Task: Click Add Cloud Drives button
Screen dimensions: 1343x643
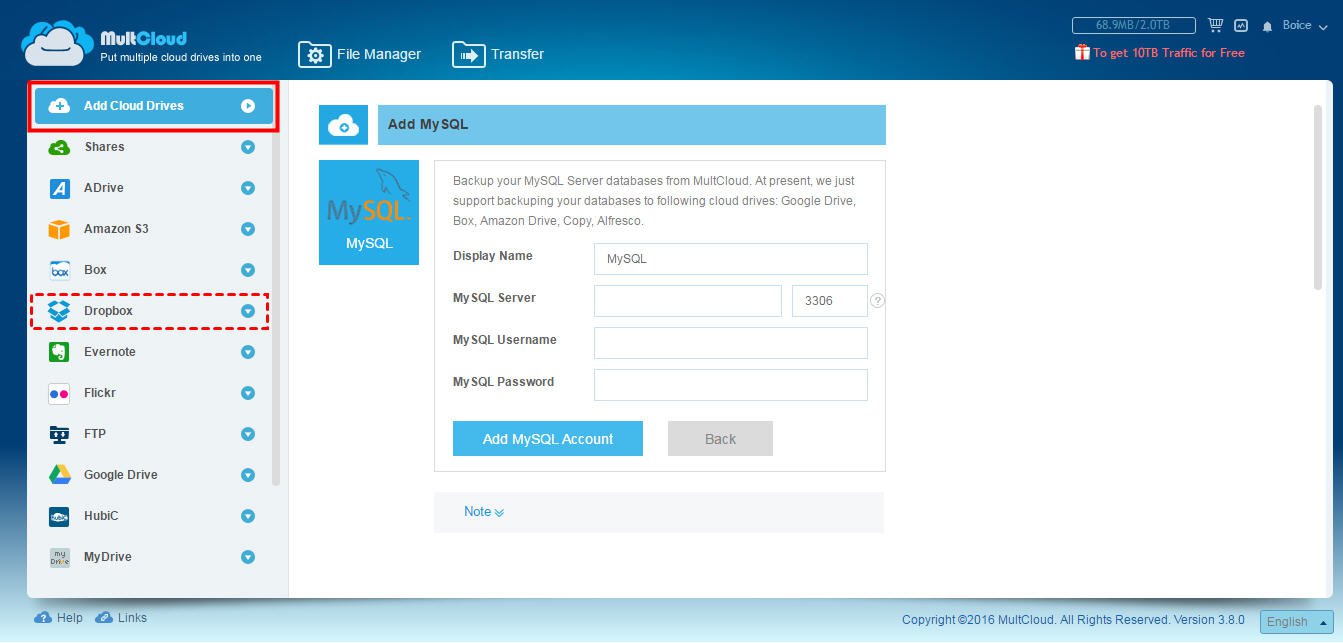Action: point(153,106)
